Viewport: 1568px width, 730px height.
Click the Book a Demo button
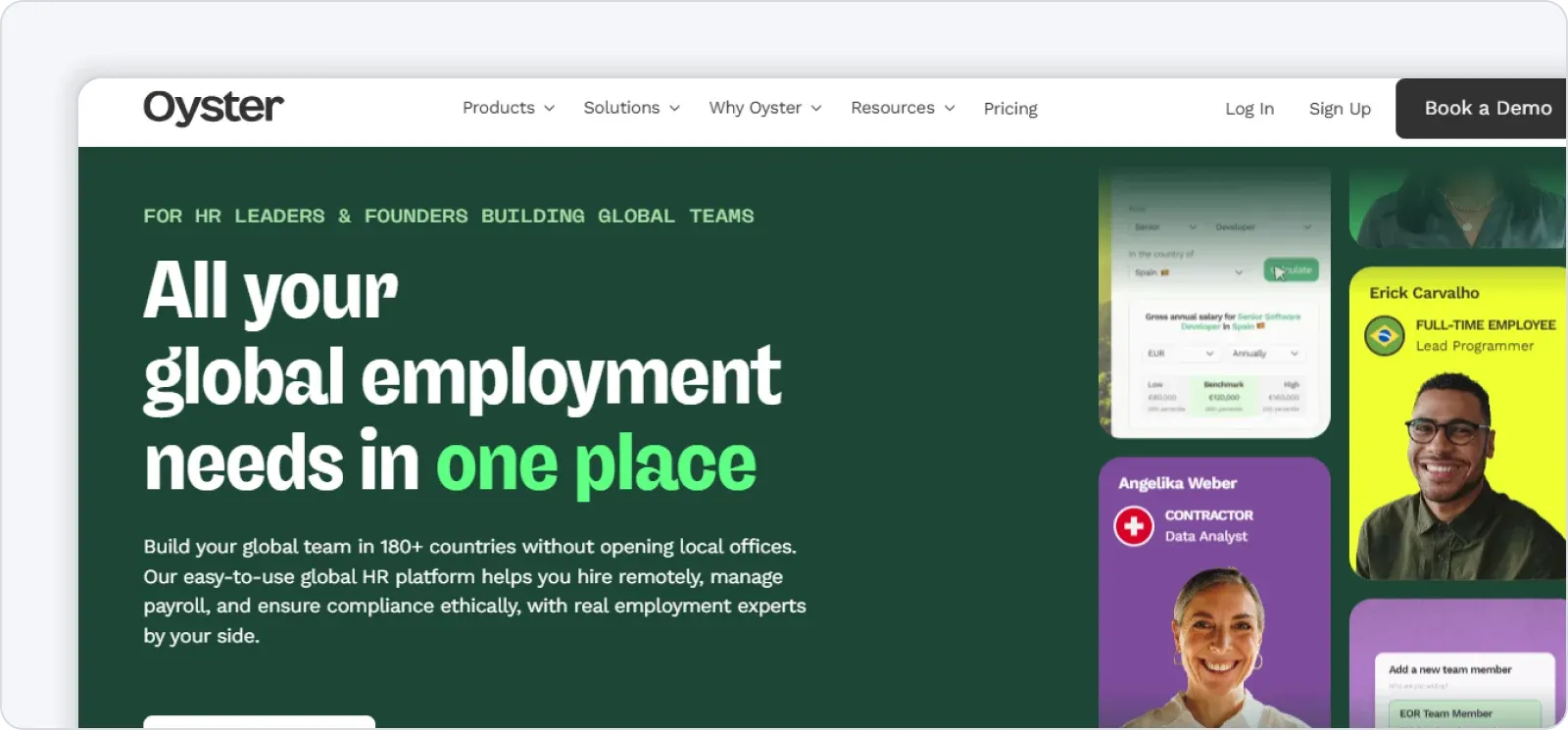[1483, 109]
